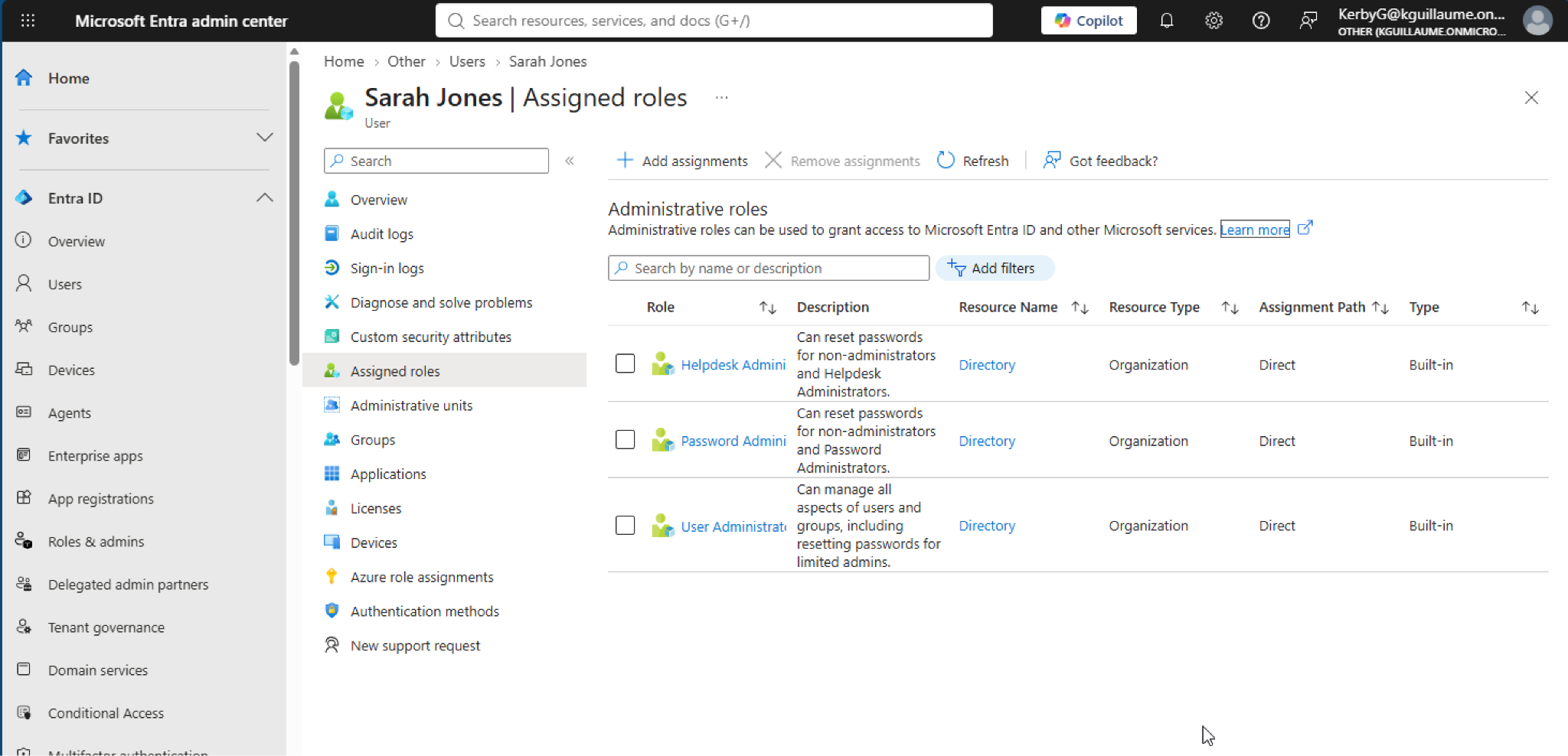
Task: Open the app launcher waffle icon
Action: (28, 21)
